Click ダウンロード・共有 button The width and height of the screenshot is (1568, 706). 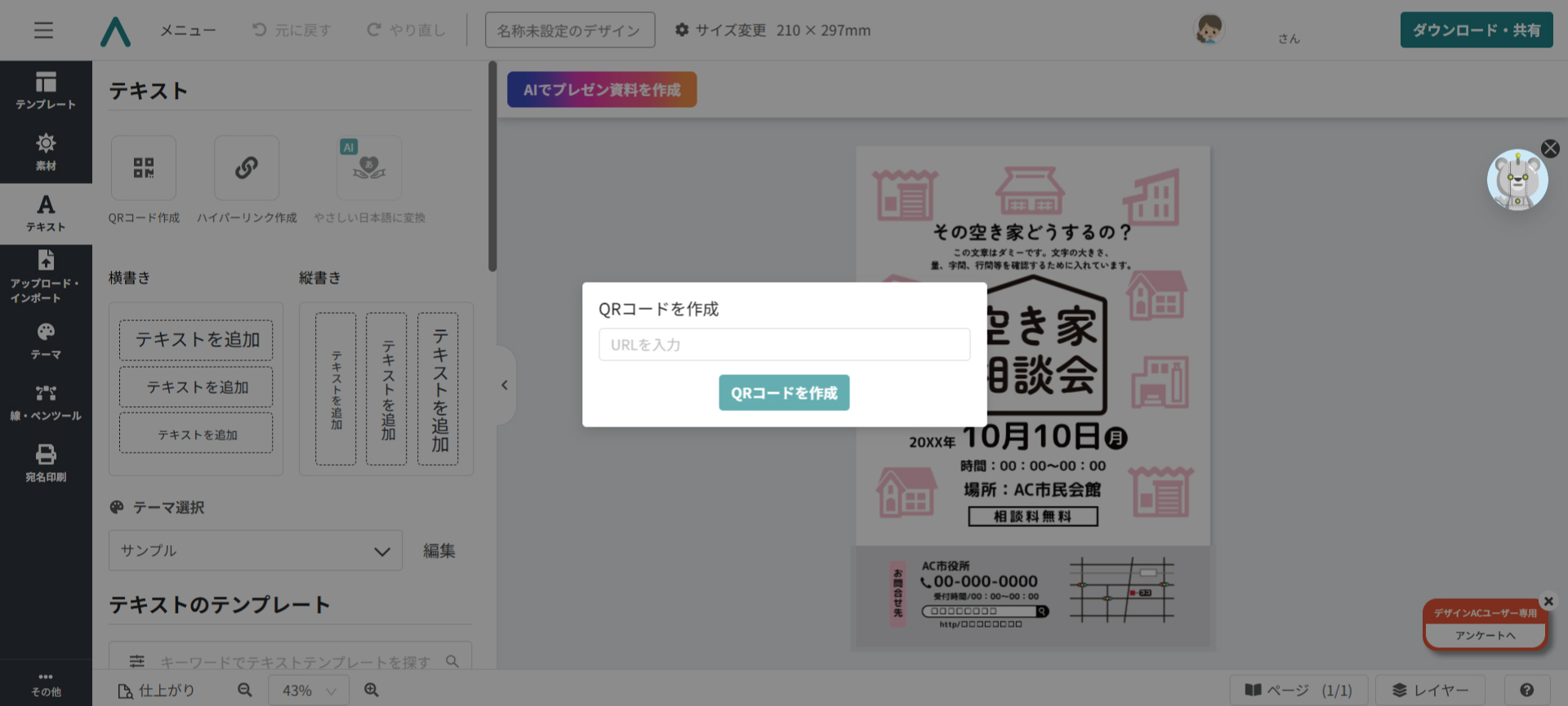click(x=1476, y=30)
